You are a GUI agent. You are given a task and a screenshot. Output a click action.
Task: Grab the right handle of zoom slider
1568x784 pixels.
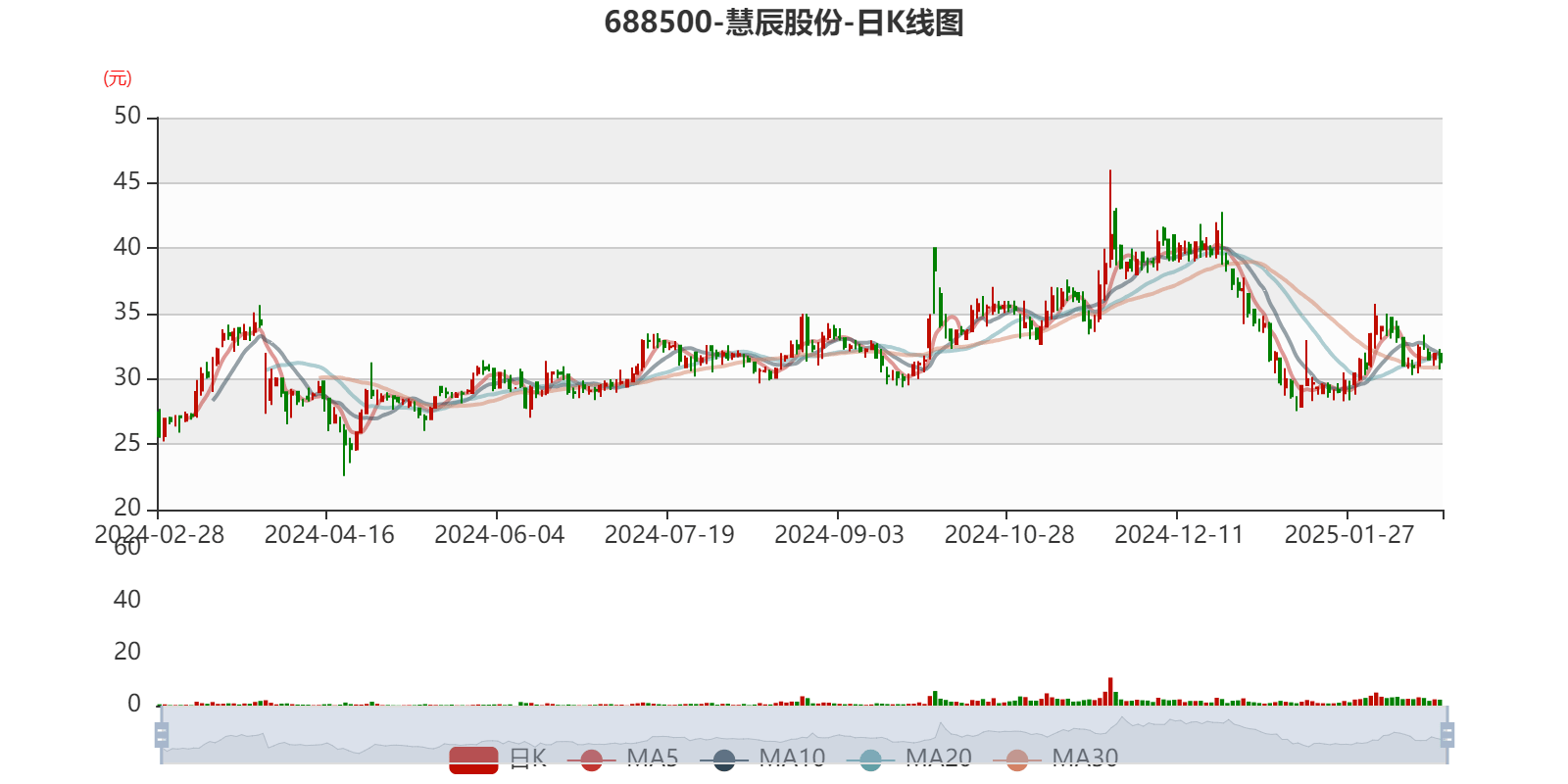[x=1446, y=735]
